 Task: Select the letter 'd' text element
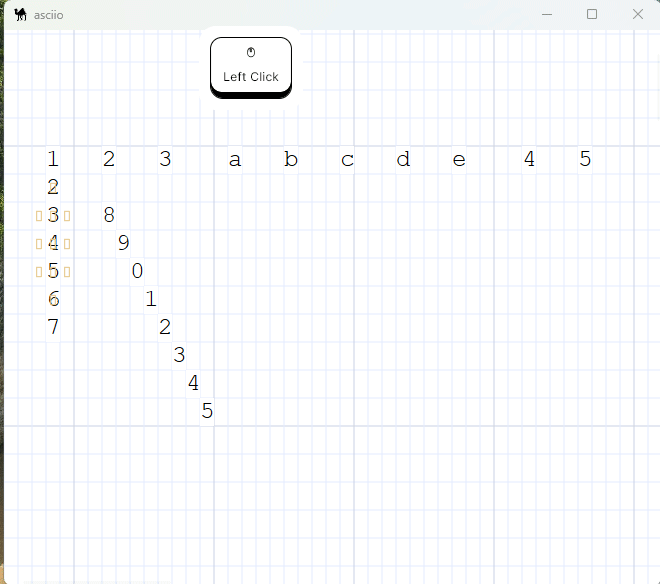click(403, 160)
